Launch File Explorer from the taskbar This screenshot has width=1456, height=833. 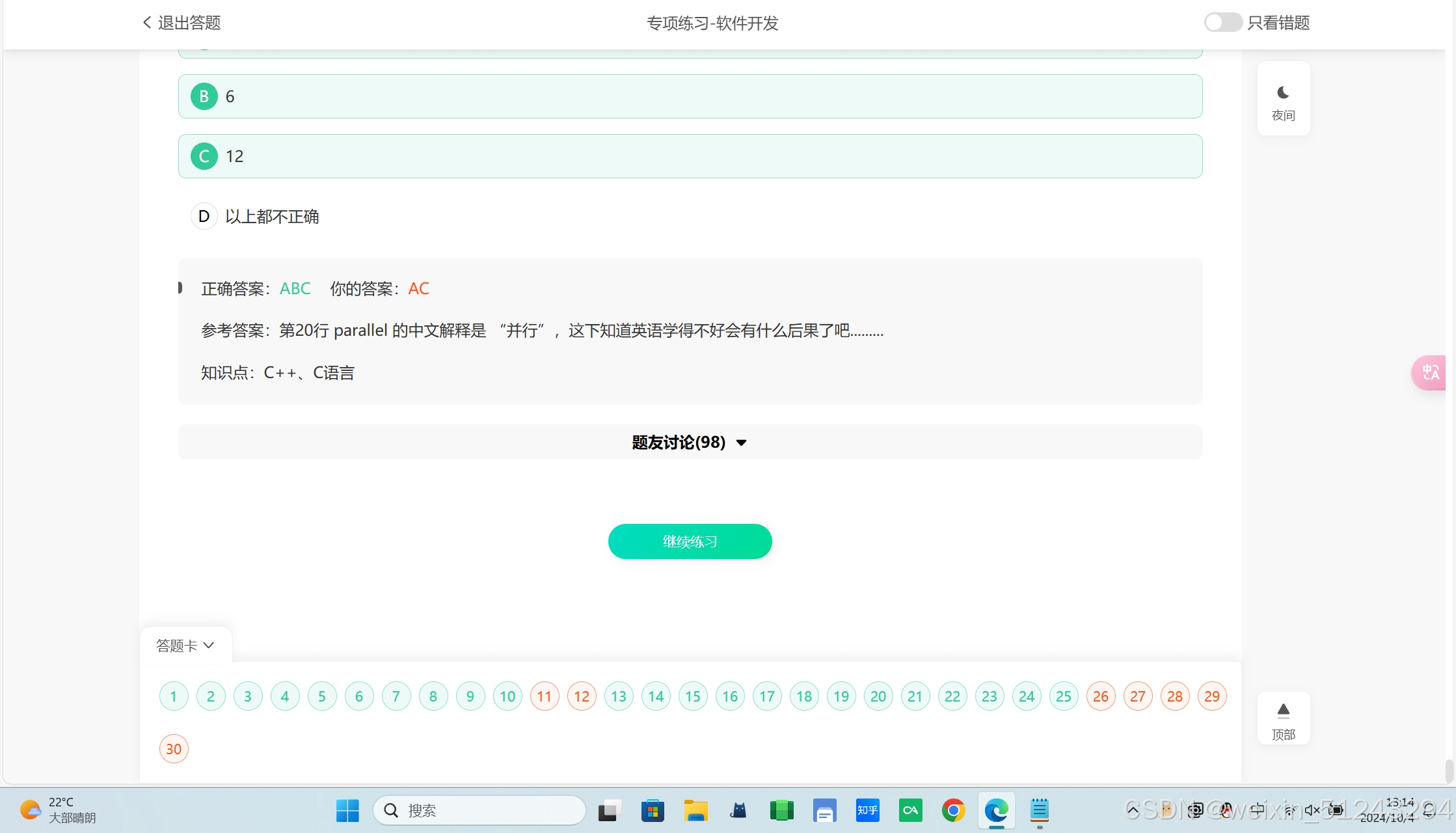click(x=695, y=810)
